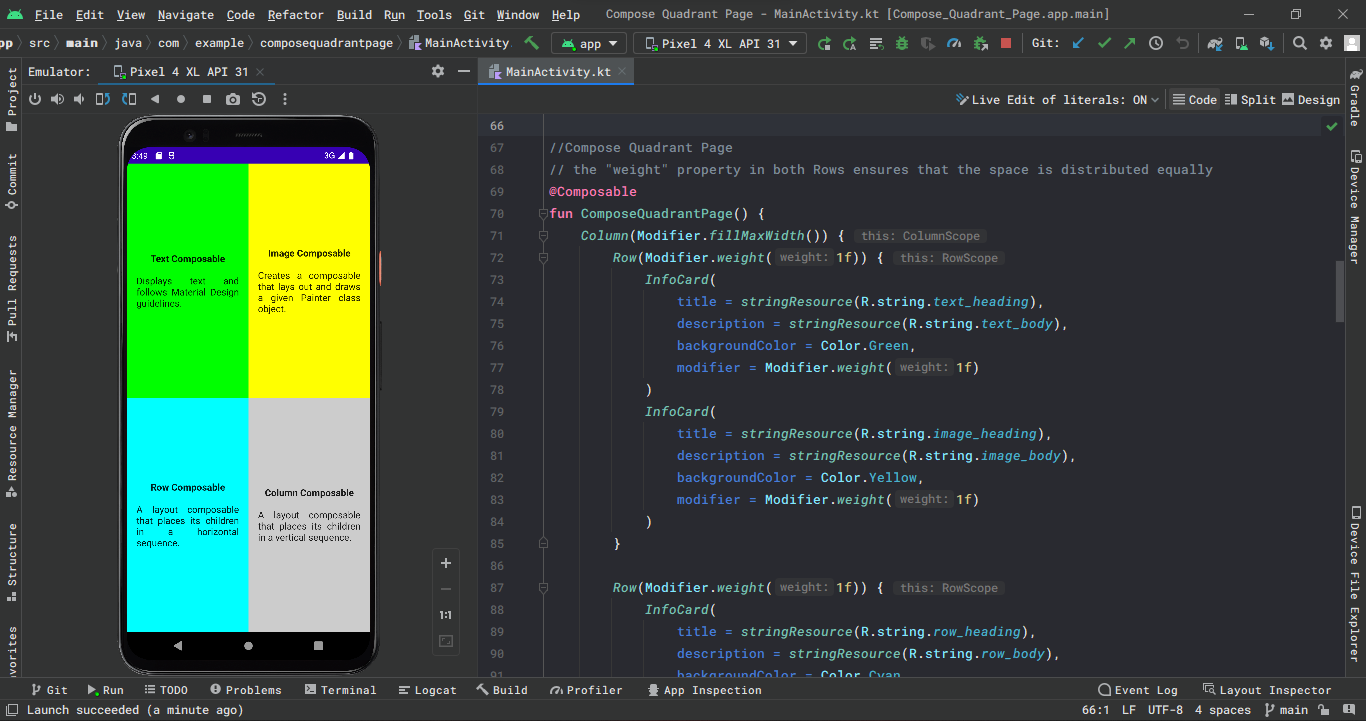Open the Refactor menu

coord(295,14)
